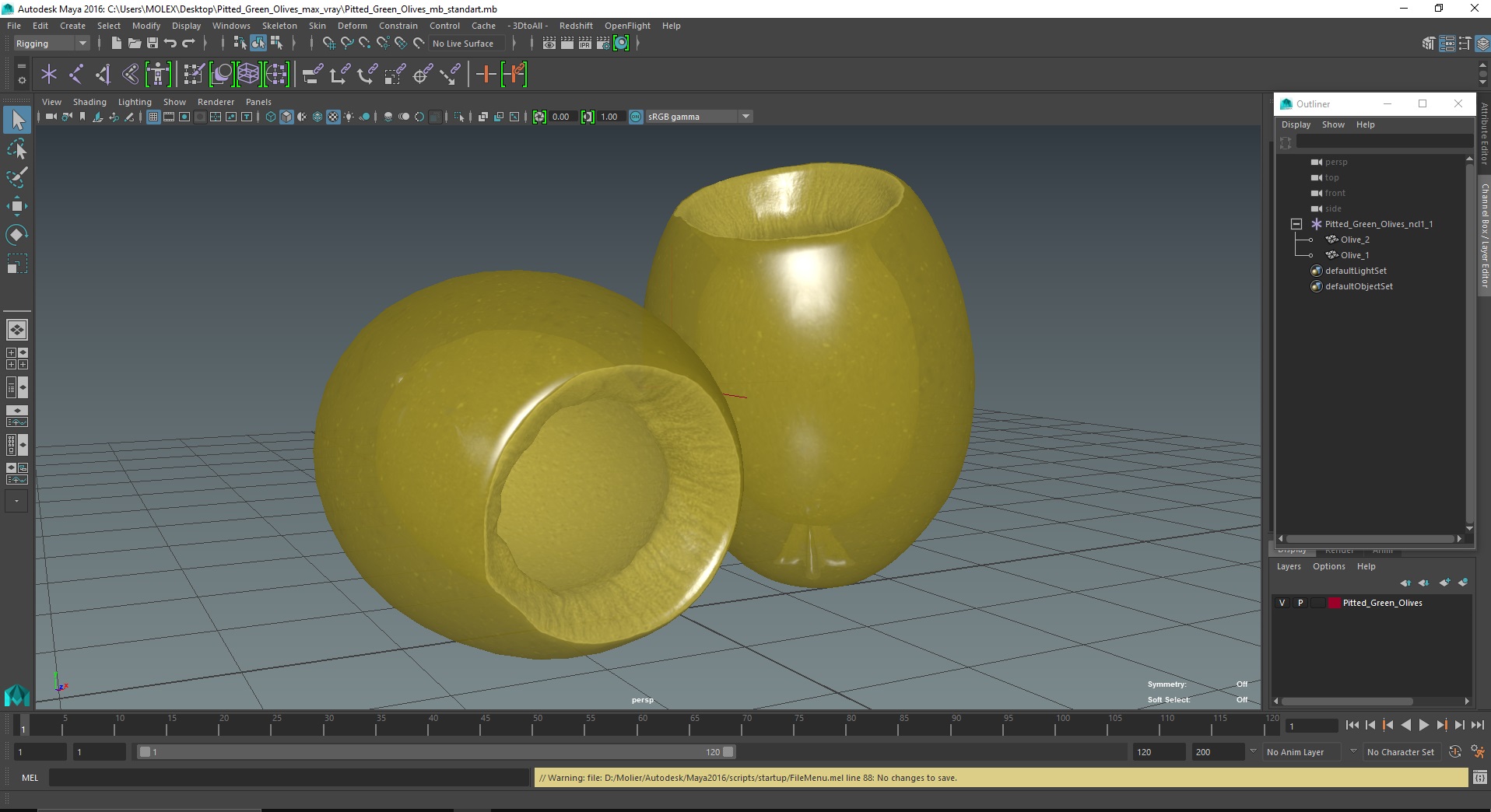Click the Pitted_Green_Olives layer red color swatch

point(1335,603)
